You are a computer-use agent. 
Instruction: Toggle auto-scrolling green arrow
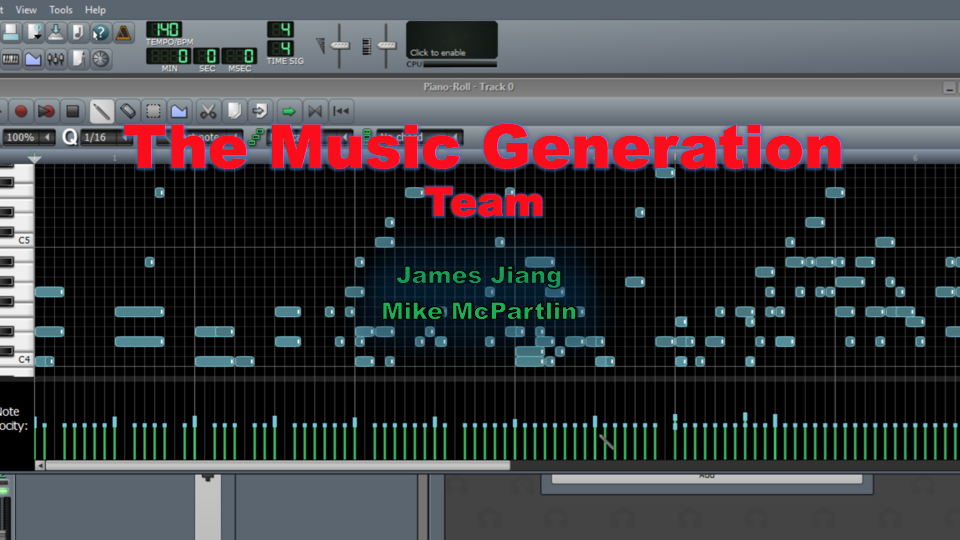coord(288,111)
